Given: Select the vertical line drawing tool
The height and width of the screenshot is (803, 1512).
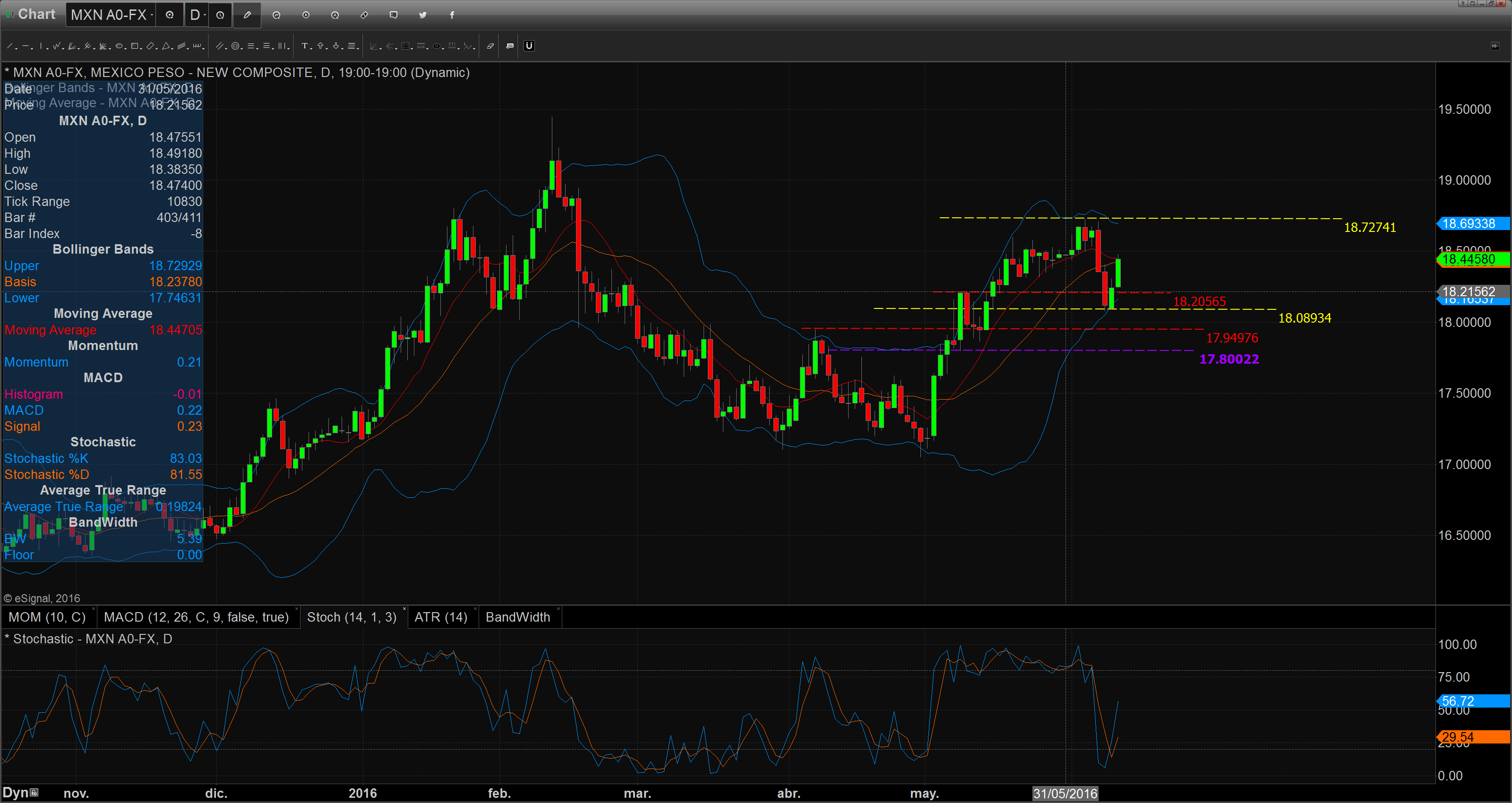Looking at the screenshot, I should point(41,46).
